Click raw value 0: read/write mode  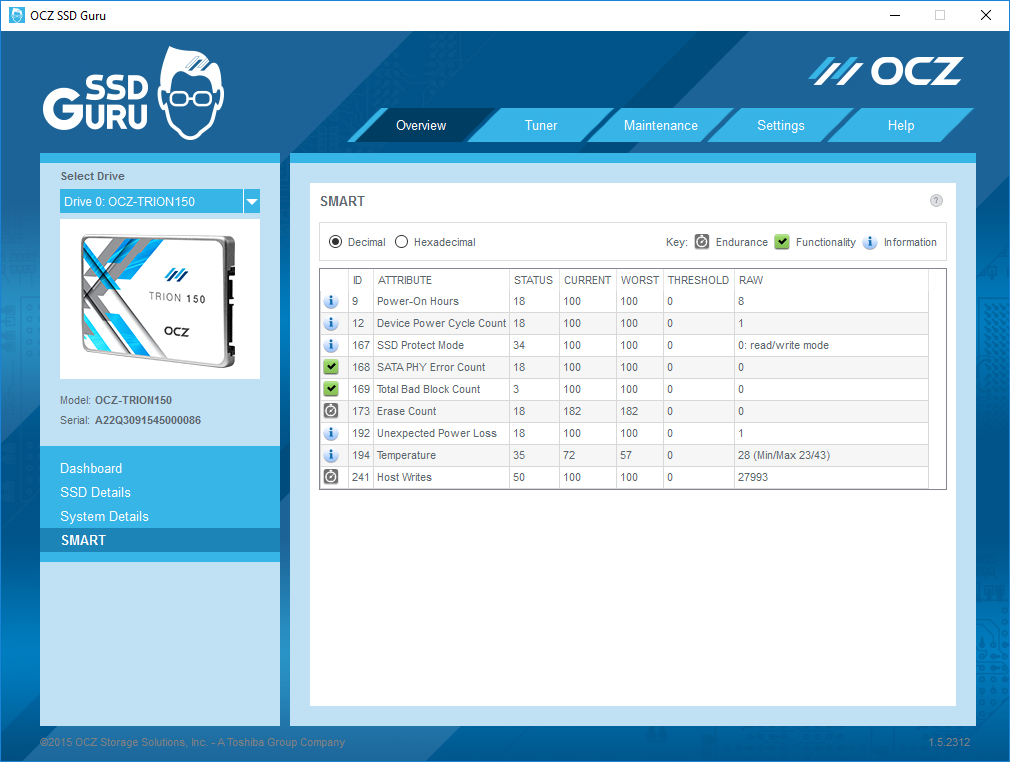tap(783, 345)
